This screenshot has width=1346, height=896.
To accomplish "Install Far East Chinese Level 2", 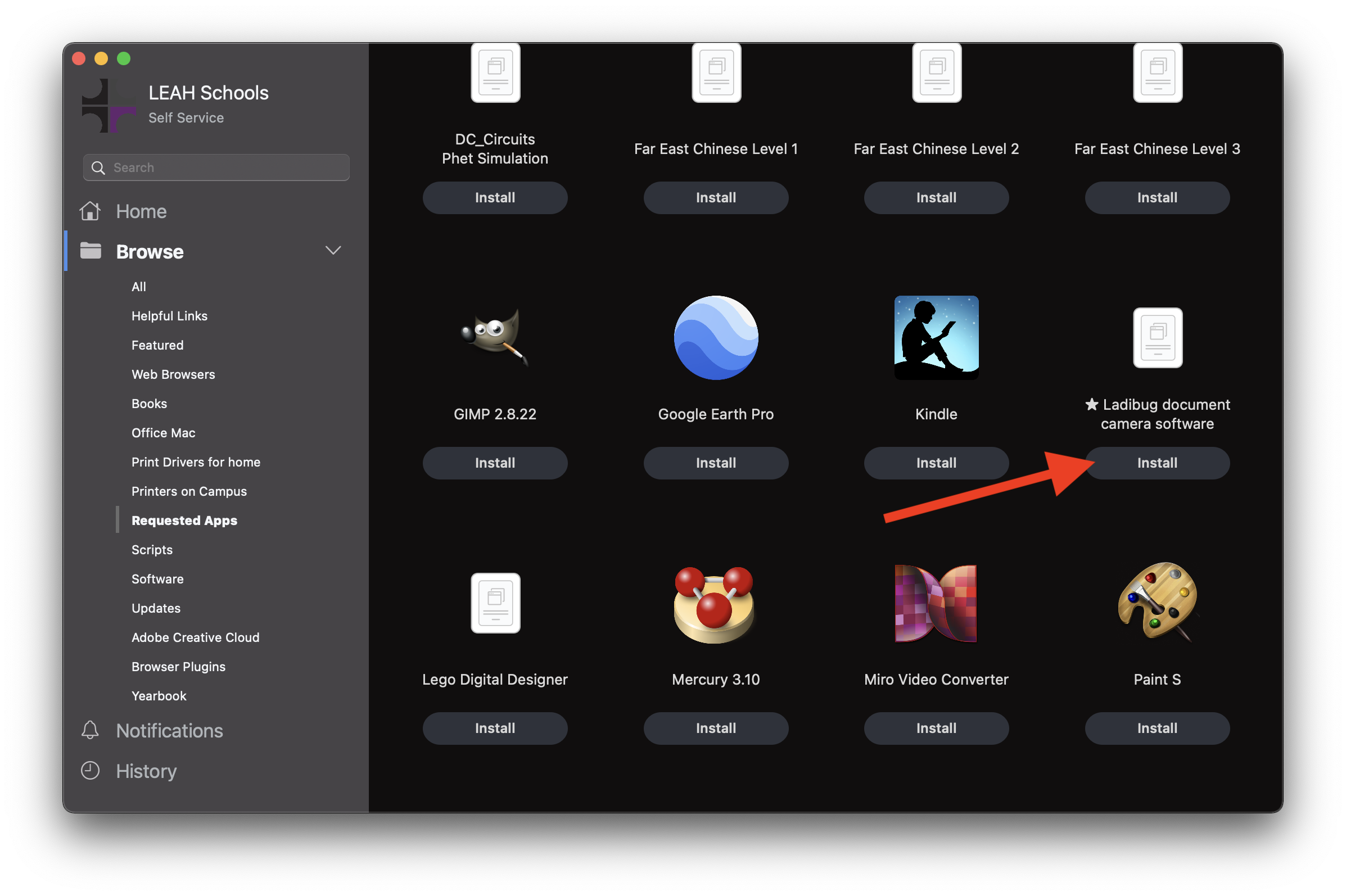I will (x=936, y=198).
